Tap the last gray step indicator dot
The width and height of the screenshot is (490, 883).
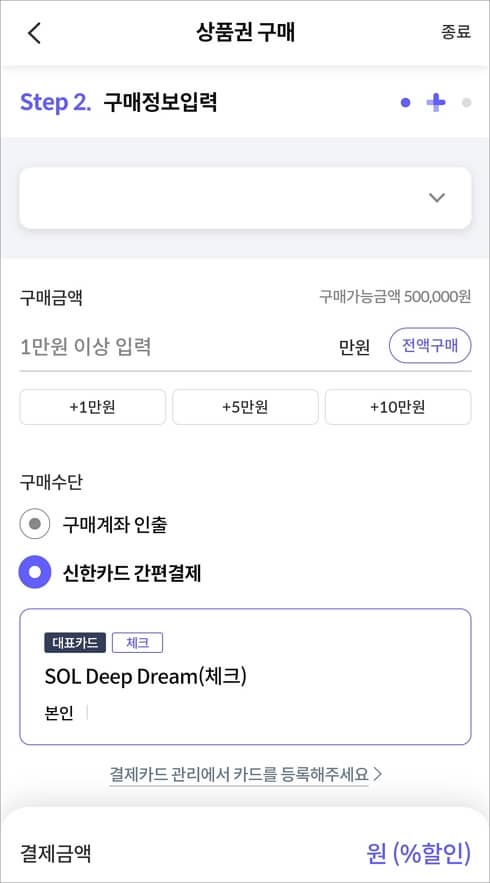click(x=466, y=102)
